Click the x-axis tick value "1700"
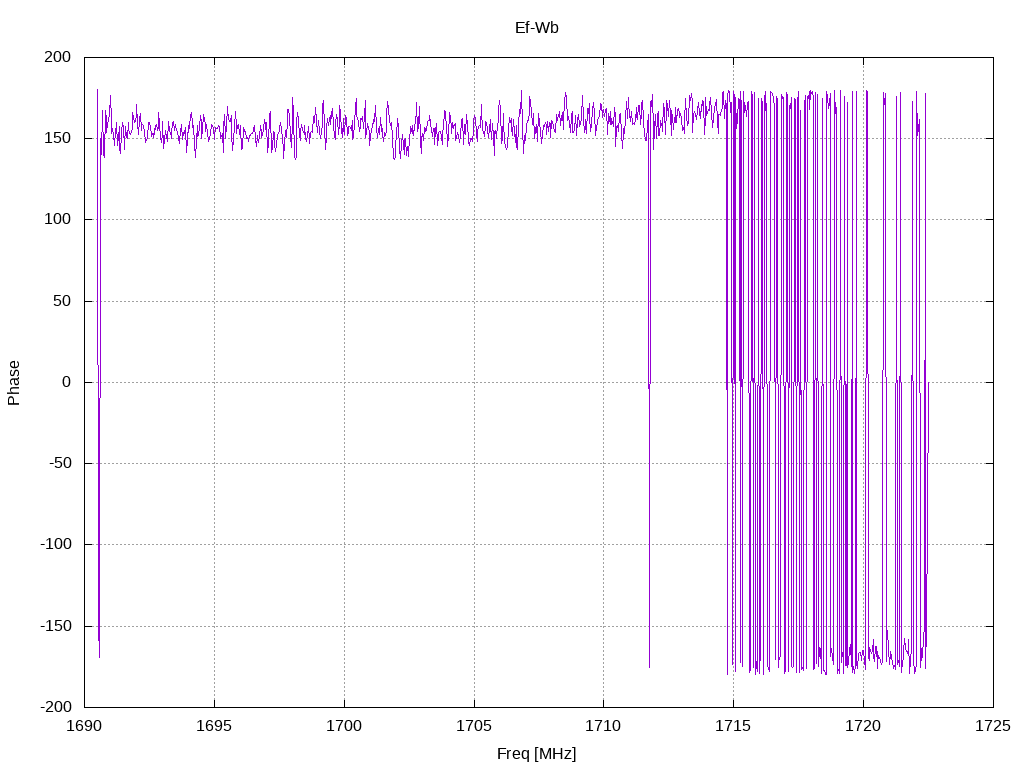 344,726
